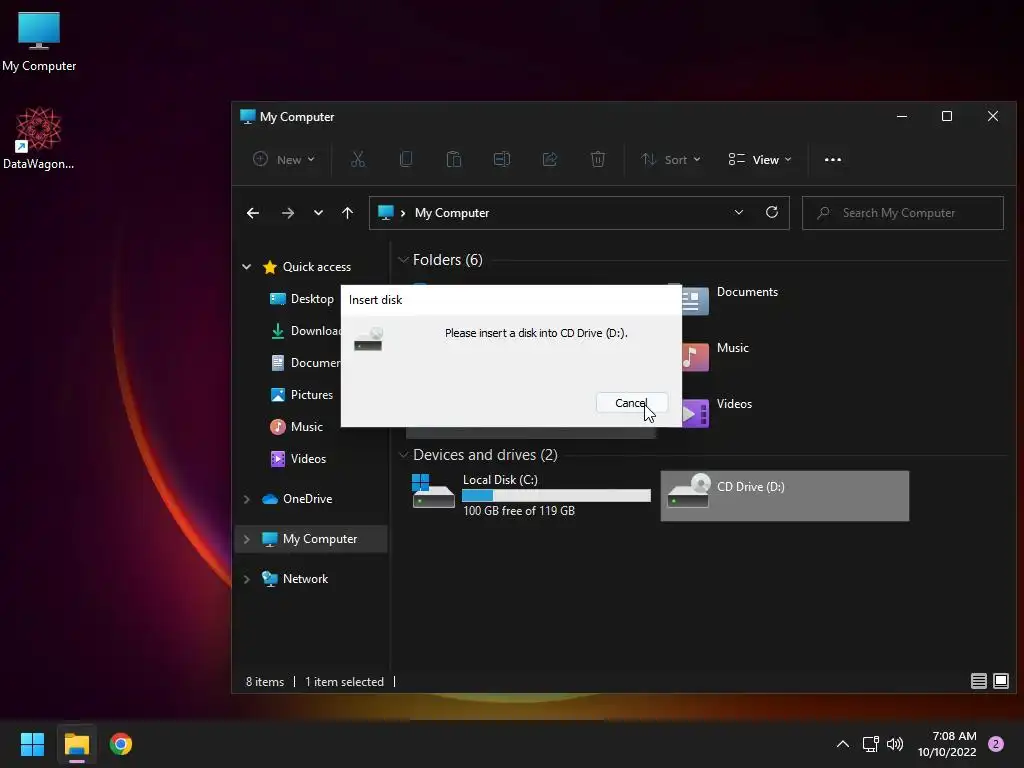Viewport: 1024px width, 768px height.
Task: Go back with the left arrow
Action: (253, 213)
